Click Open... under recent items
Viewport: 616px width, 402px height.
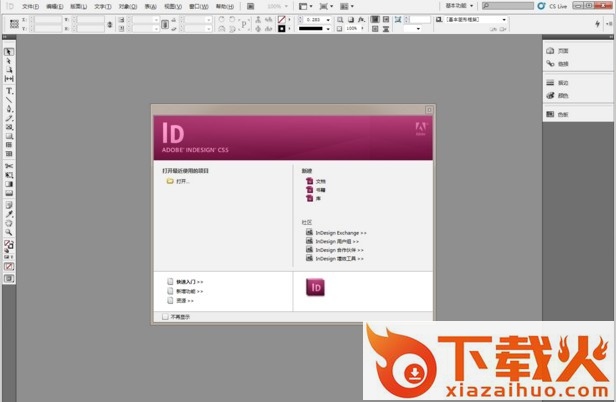click(x=178, y=181)
